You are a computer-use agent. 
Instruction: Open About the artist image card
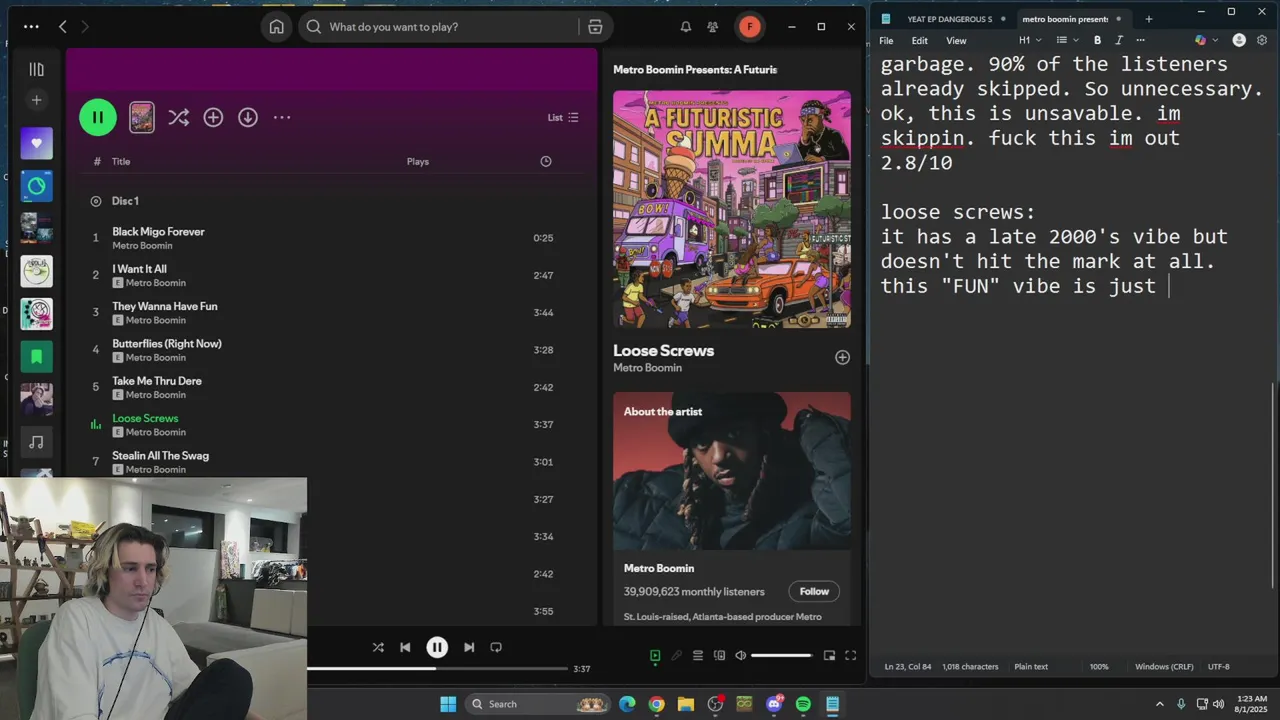(732, 471)
